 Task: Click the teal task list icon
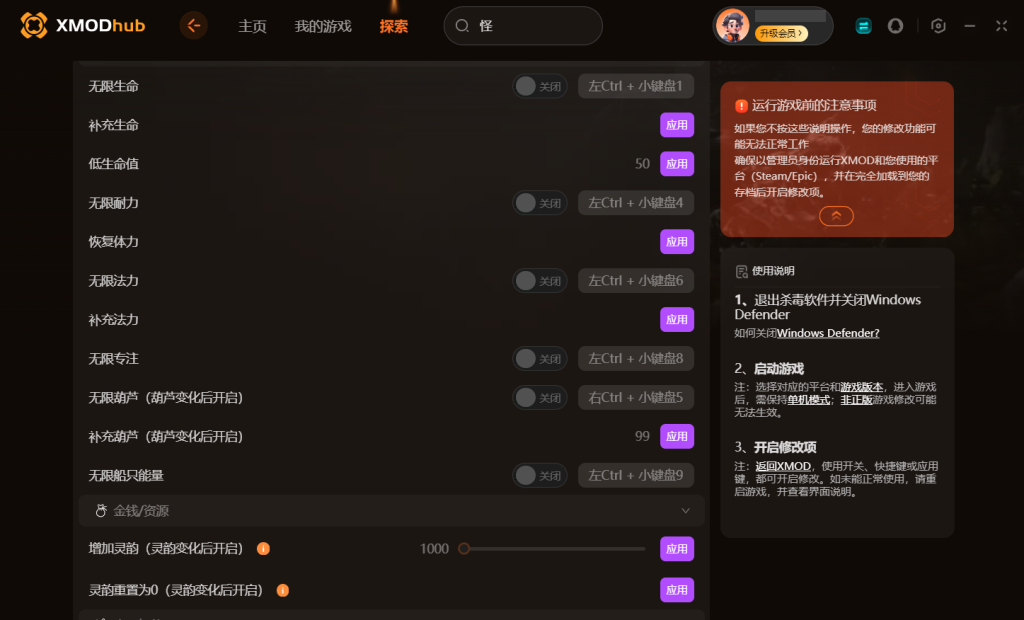pos(863,25)
